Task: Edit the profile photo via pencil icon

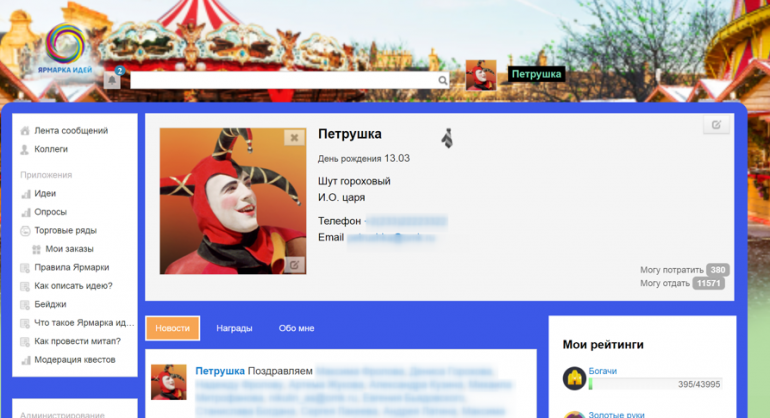Action: pyautogui.click(x=293, y=264)
